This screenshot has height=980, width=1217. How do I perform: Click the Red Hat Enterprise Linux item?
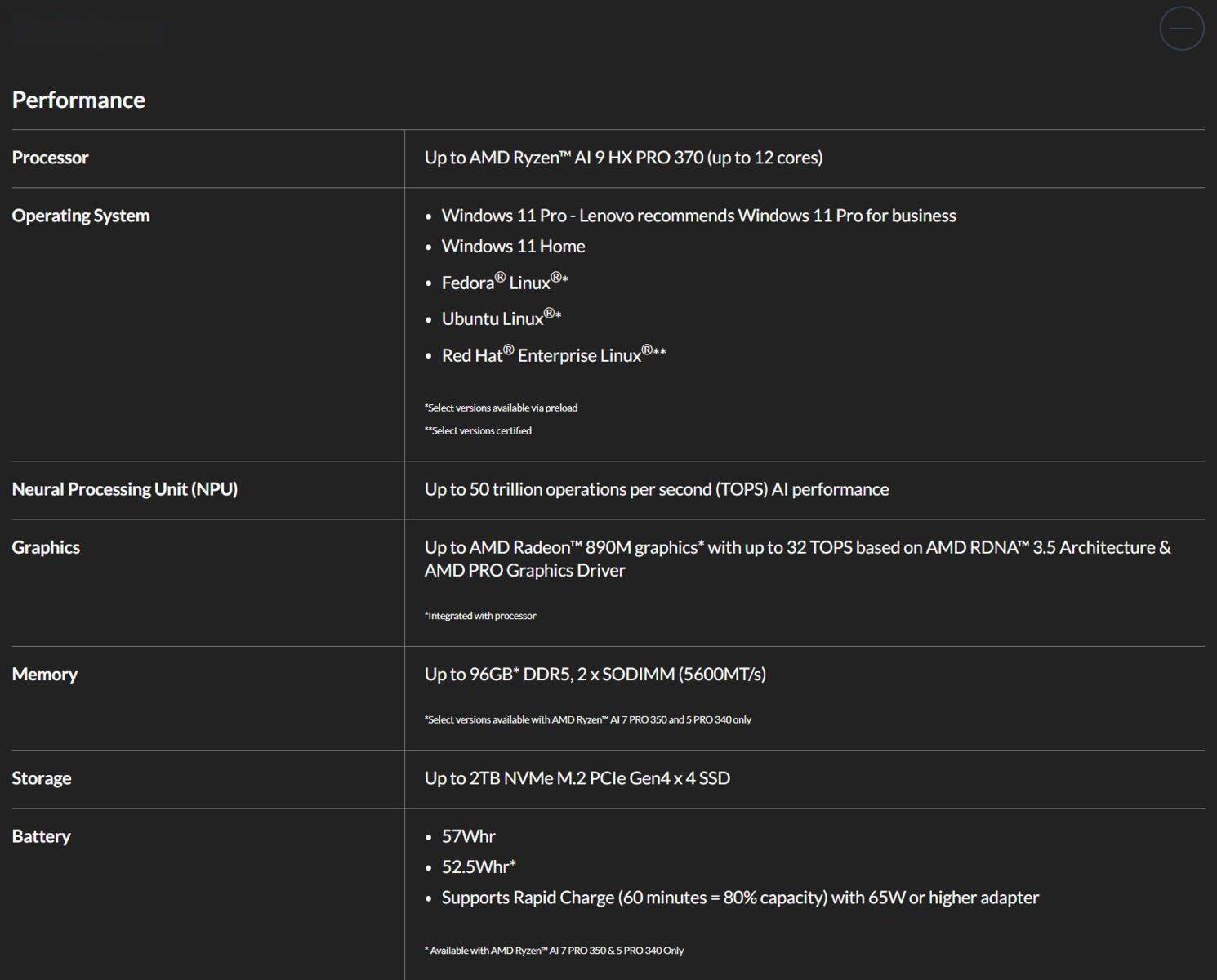554,354
